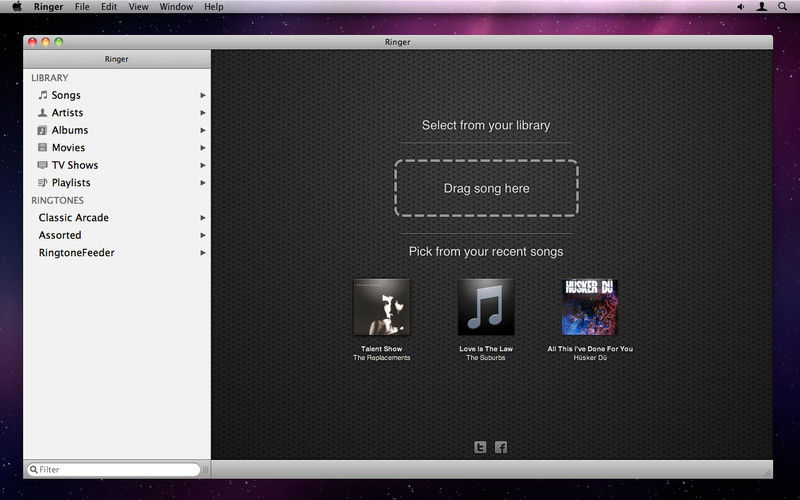Expand the Classic Arcade arrow
The width and height of the screenshot is (800, 500).
(x=203, y=218)
